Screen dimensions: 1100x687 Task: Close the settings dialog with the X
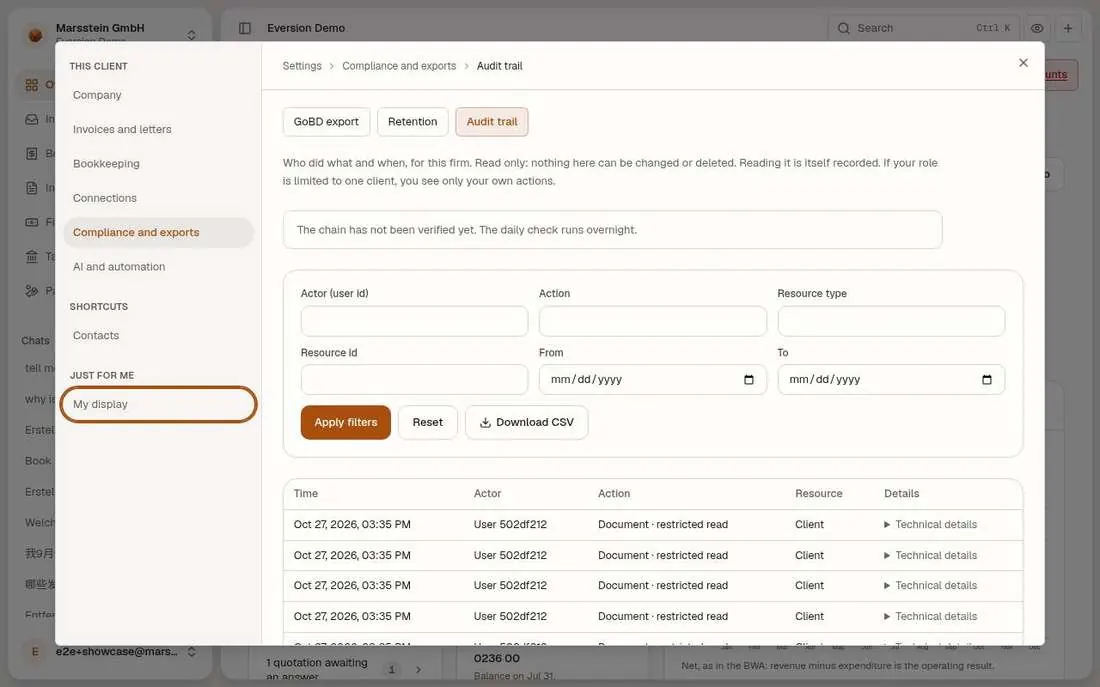[x=1023, y=63]
